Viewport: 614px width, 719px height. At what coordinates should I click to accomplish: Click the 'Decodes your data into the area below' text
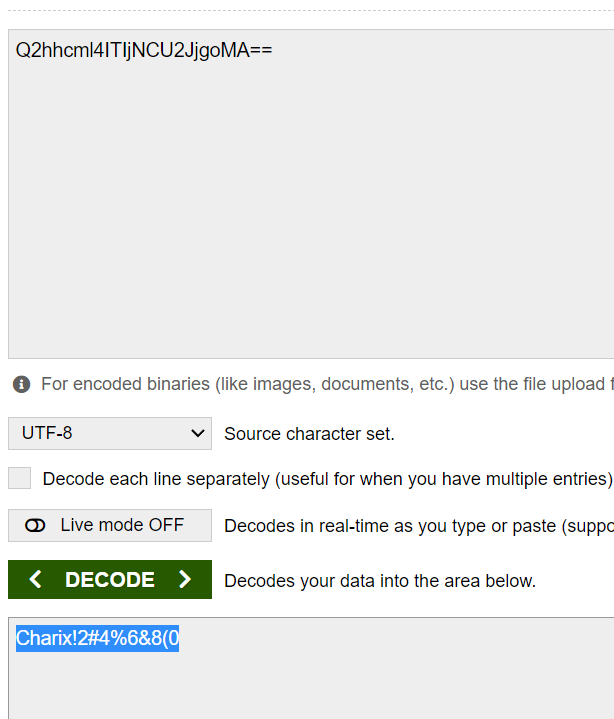[379, 581]
